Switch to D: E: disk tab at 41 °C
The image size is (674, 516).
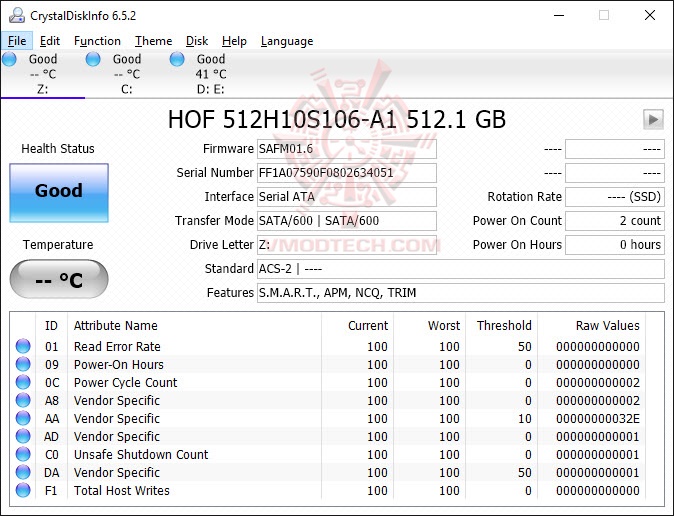click(x=210, y=74)
